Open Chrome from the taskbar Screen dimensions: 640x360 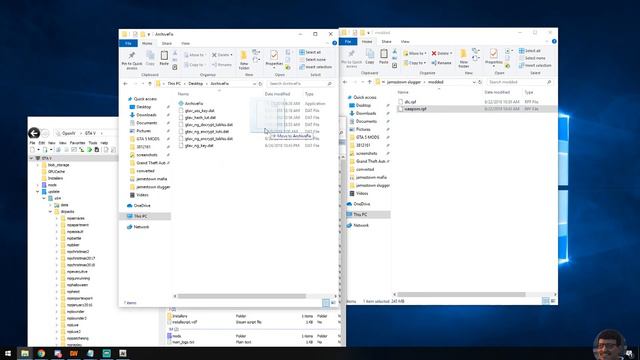click(41, 353)
